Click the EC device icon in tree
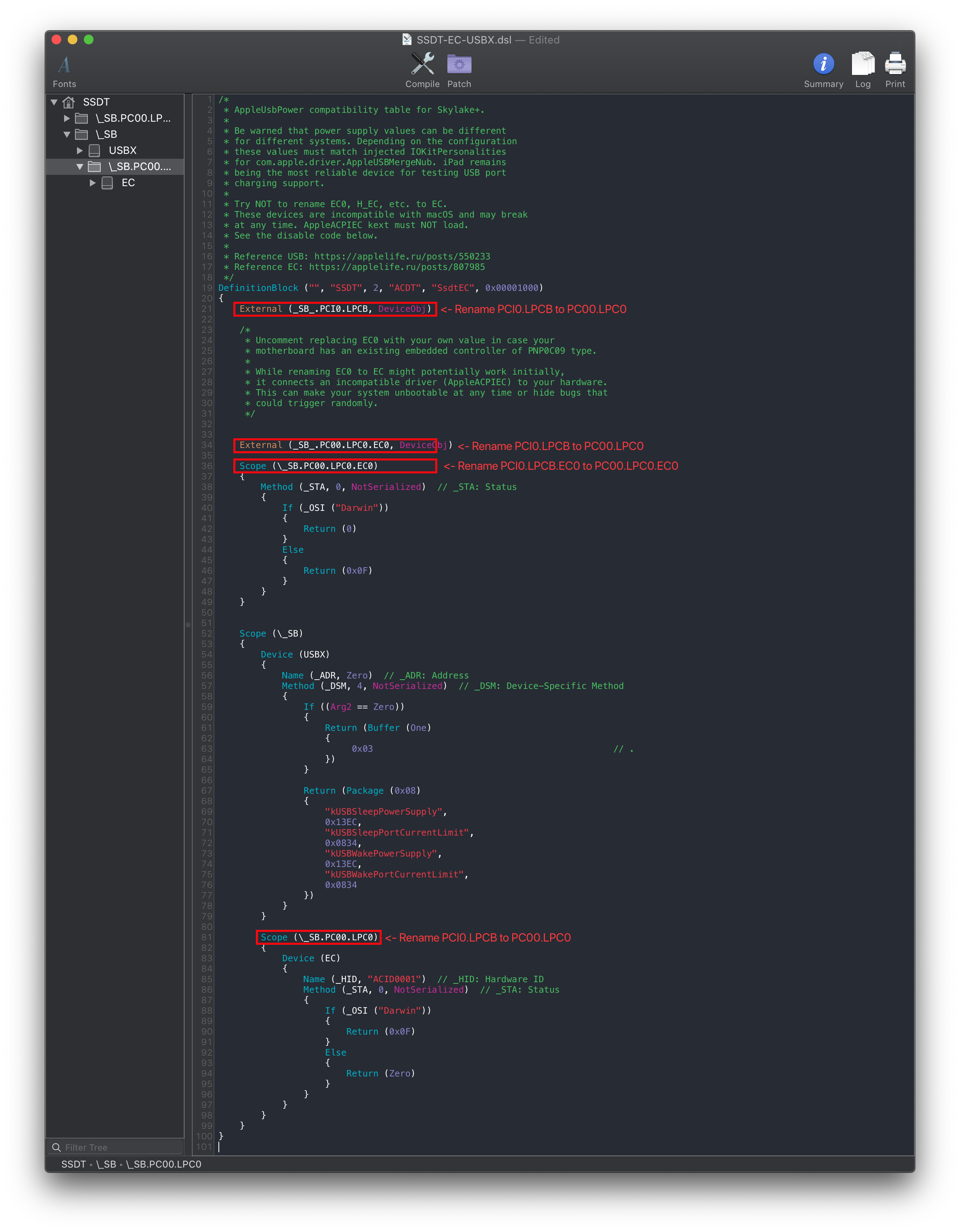This screenshot has width=960, height=1232. point(107,183)
